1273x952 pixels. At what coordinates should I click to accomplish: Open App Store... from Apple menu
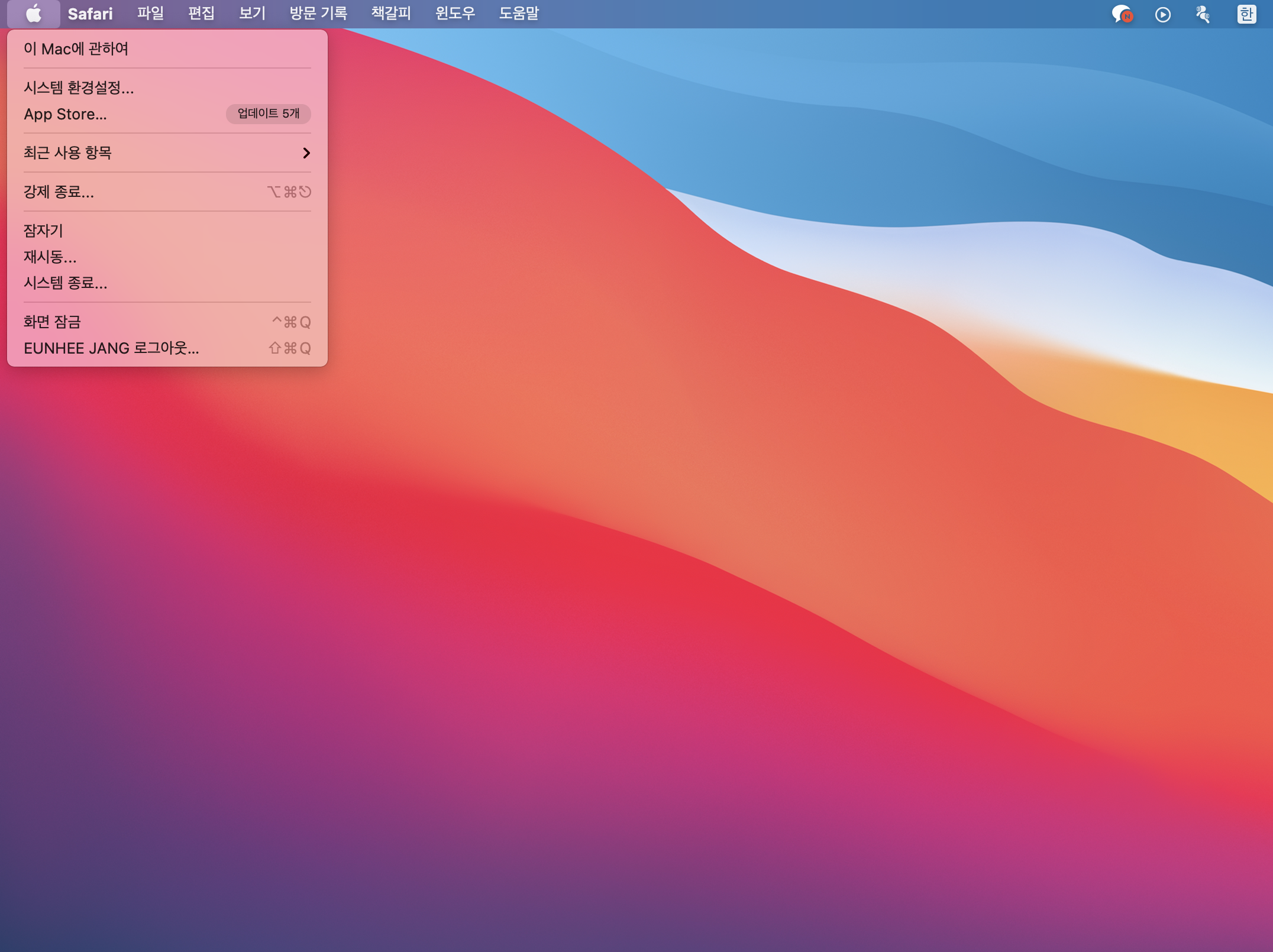tap(65, 114)
